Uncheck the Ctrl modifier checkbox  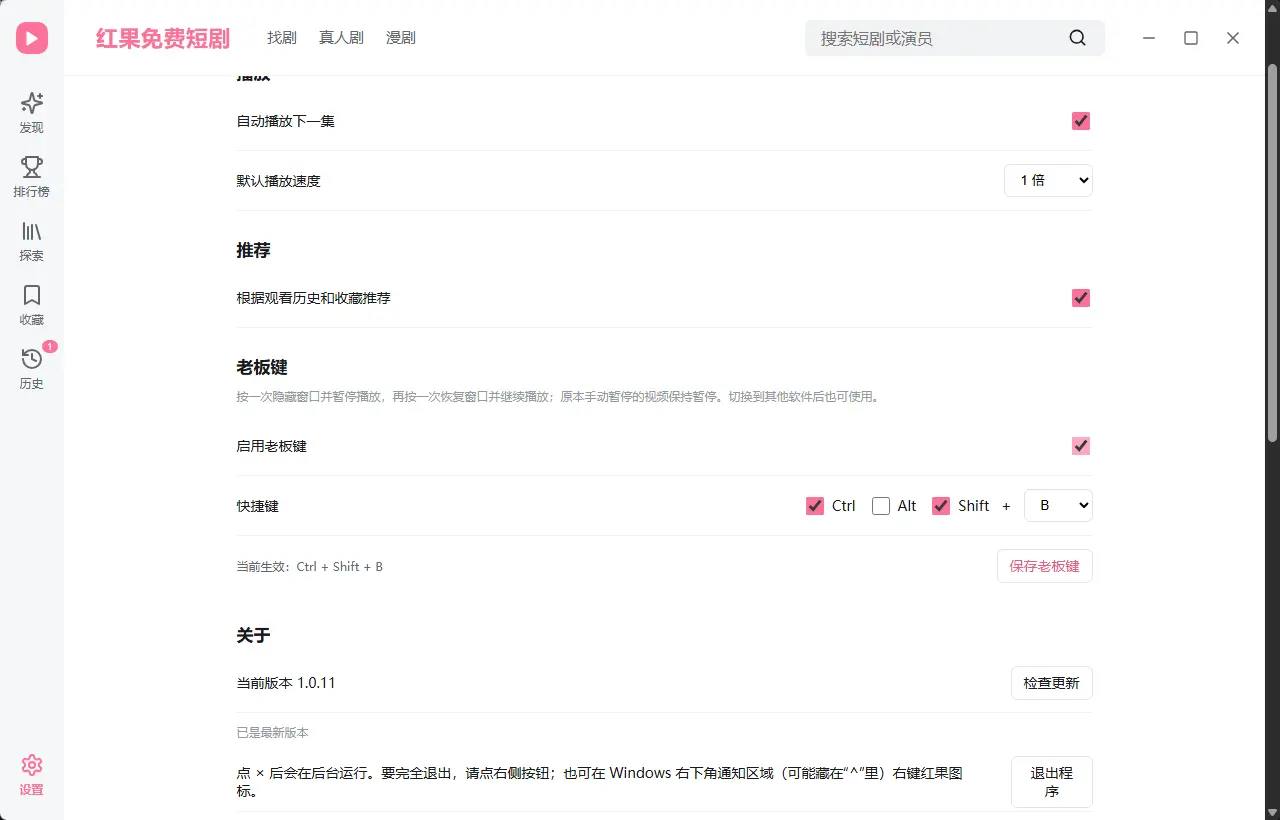tap(815, 506)
